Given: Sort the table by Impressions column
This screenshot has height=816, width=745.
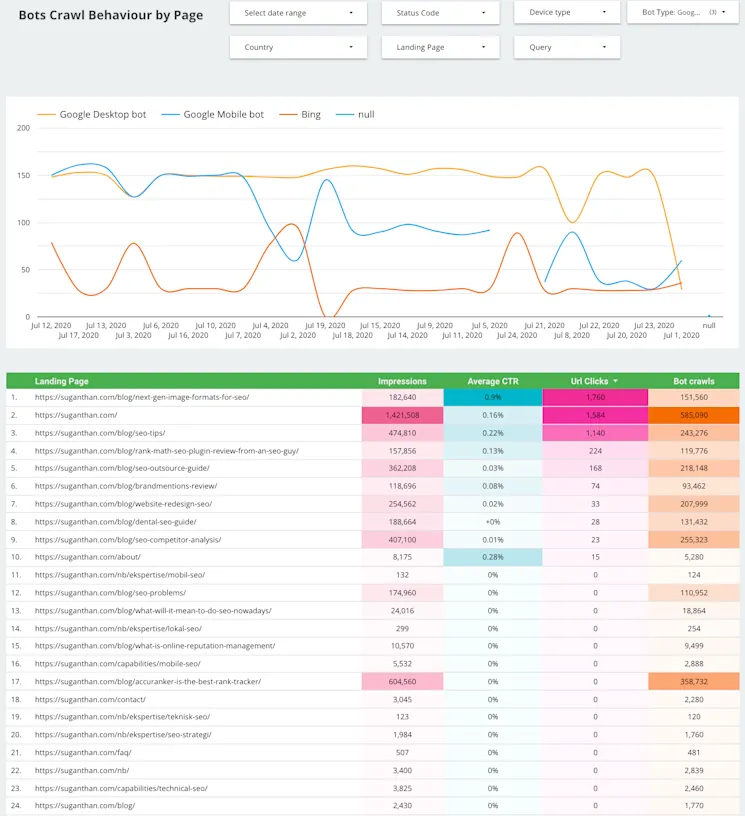Looking at the screenshot, I should coord(402,381).
